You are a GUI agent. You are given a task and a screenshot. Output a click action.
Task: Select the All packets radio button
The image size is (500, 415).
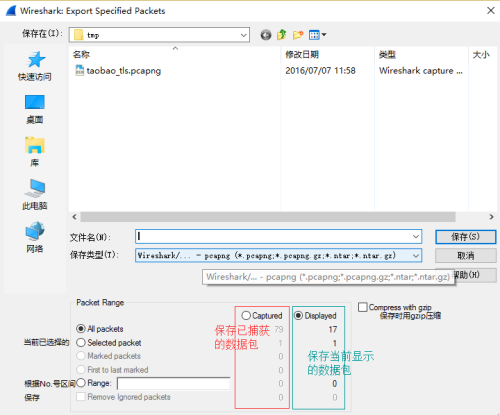point(81,329)
